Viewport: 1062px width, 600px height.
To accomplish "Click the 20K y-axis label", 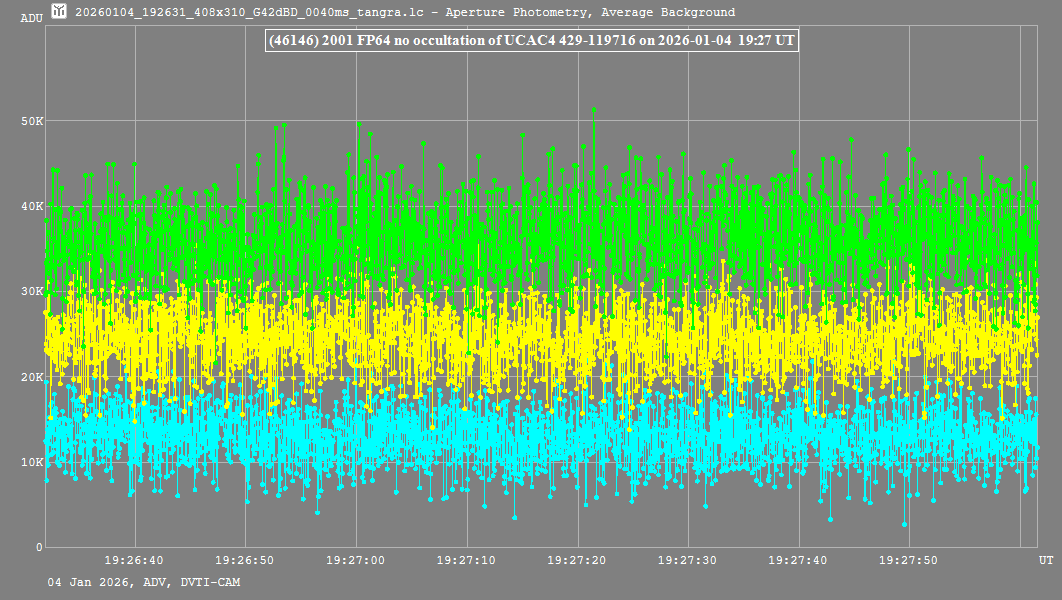I will (31, 377).
